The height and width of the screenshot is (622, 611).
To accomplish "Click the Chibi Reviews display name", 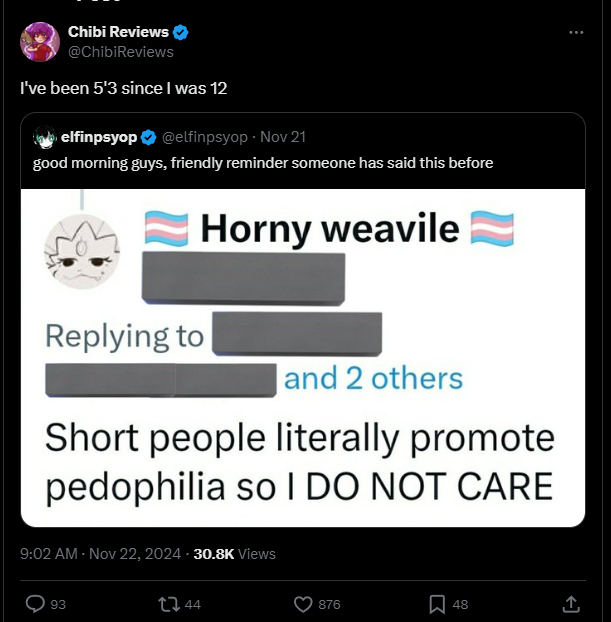I will click(118, 32).
